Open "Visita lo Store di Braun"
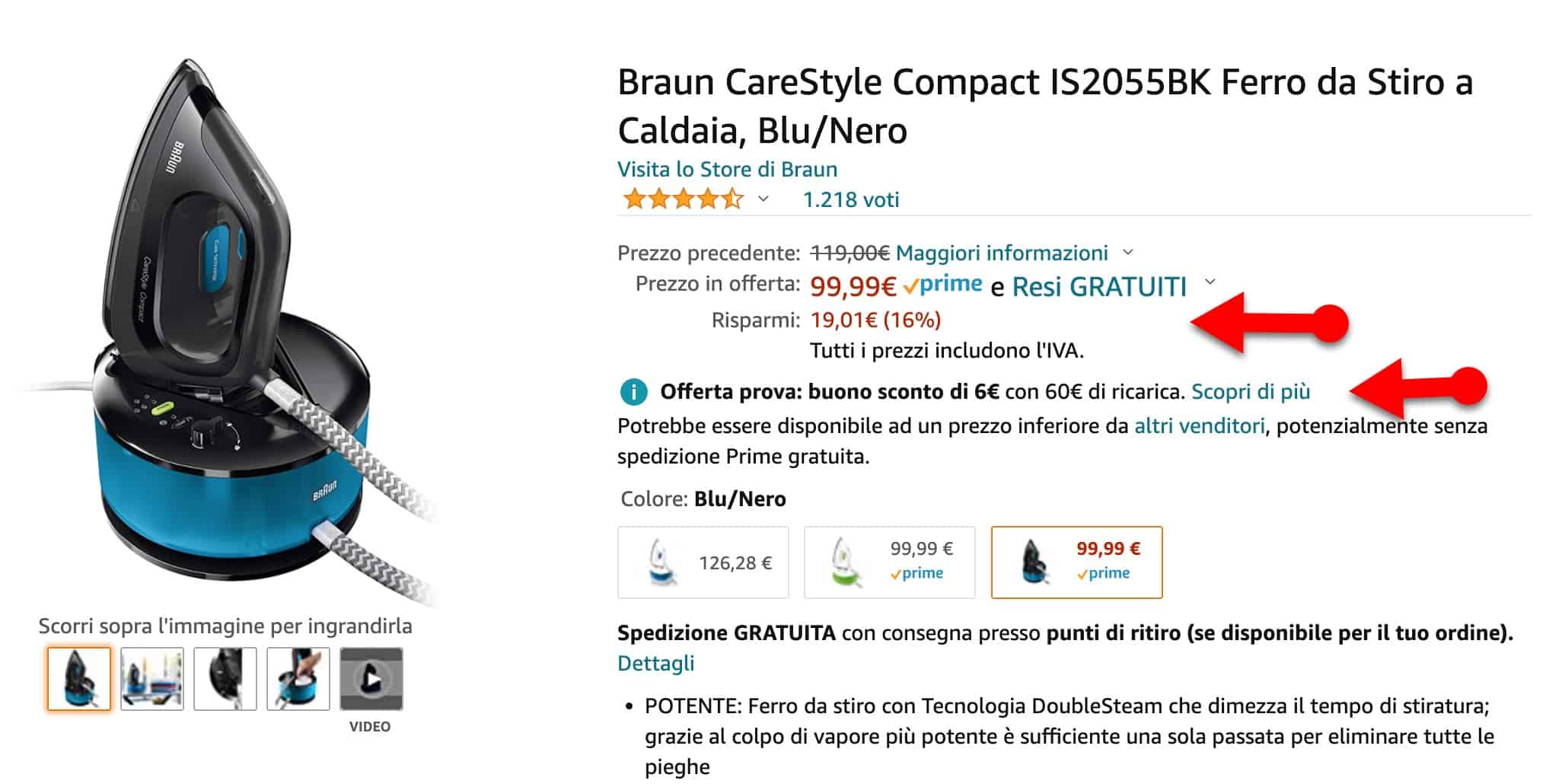 (727, 169)
